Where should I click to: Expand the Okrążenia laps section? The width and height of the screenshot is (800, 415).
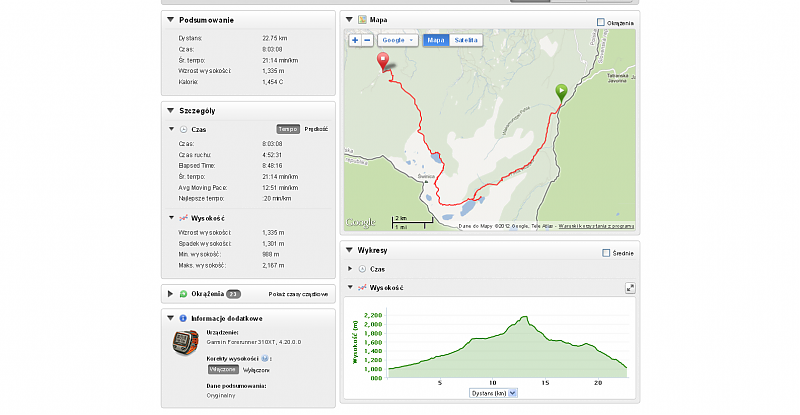click(x=170, y=294)
